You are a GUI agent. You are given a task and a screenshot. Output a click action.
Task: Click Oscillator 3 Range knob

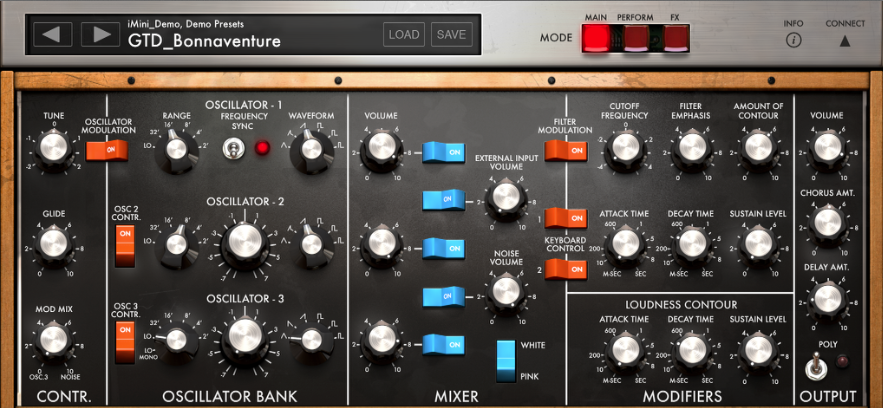177,340
